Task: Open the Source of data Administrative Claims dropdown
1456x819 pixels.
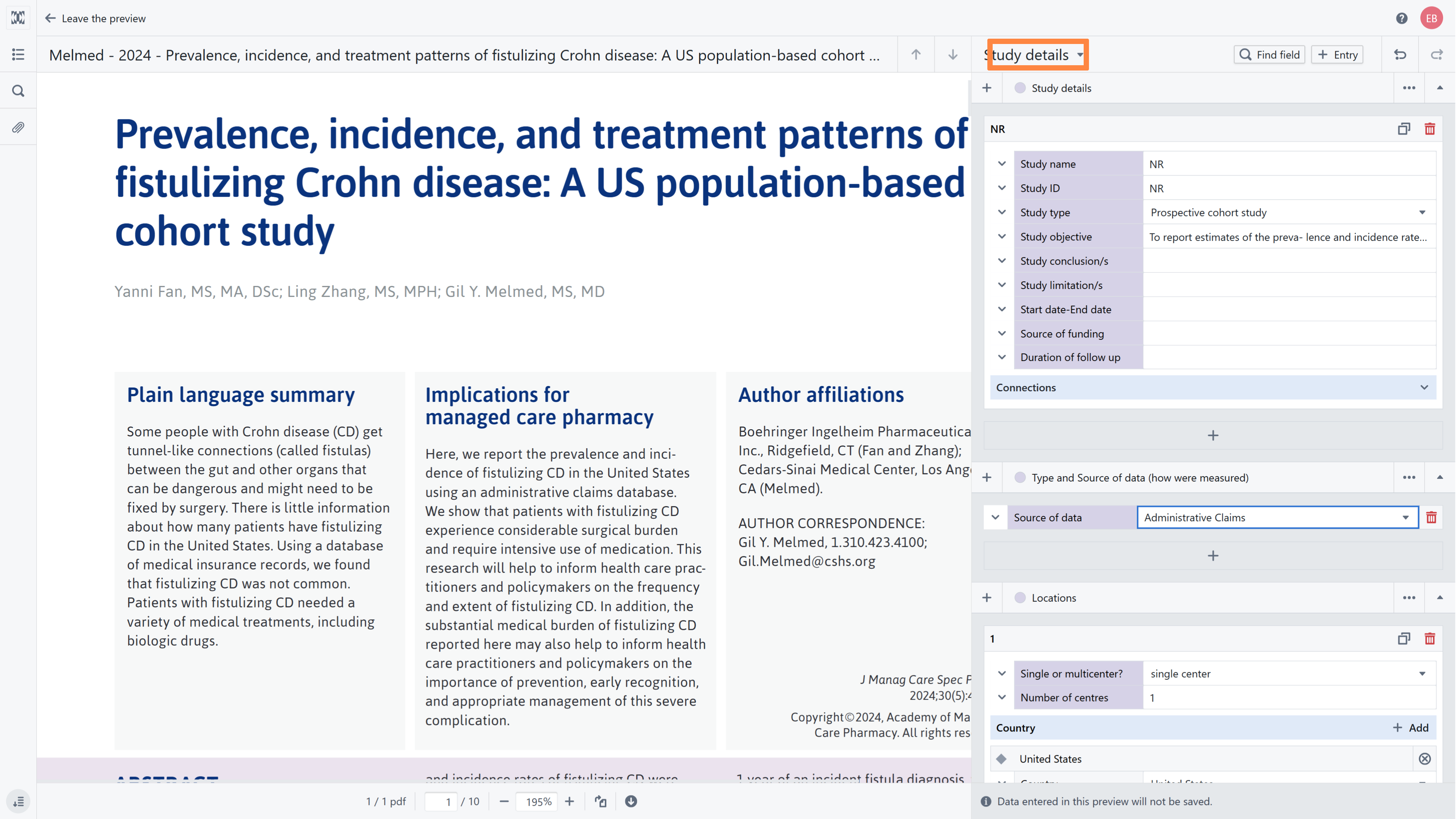Action: click(1277, 517)
